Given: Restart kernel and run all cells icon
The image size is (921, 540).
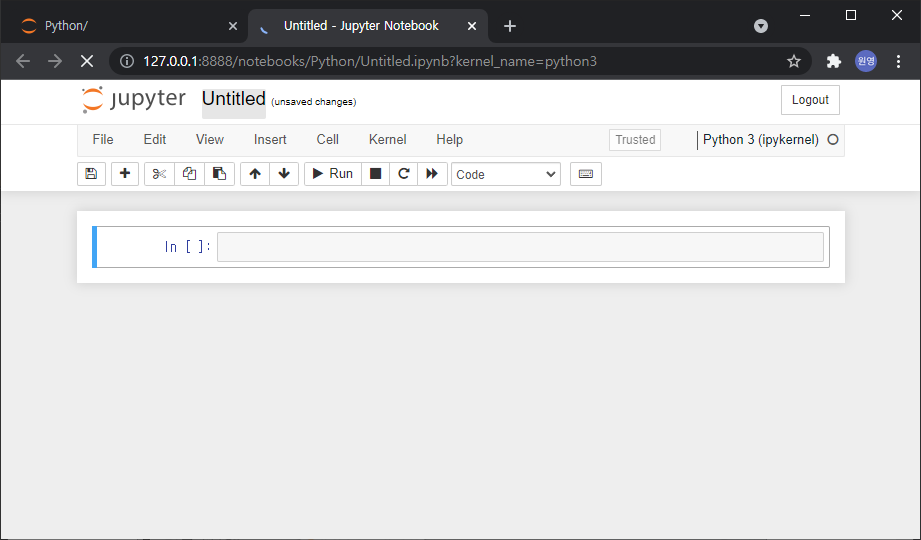Looking at the screenshot, I should click(x=432, y=174).
